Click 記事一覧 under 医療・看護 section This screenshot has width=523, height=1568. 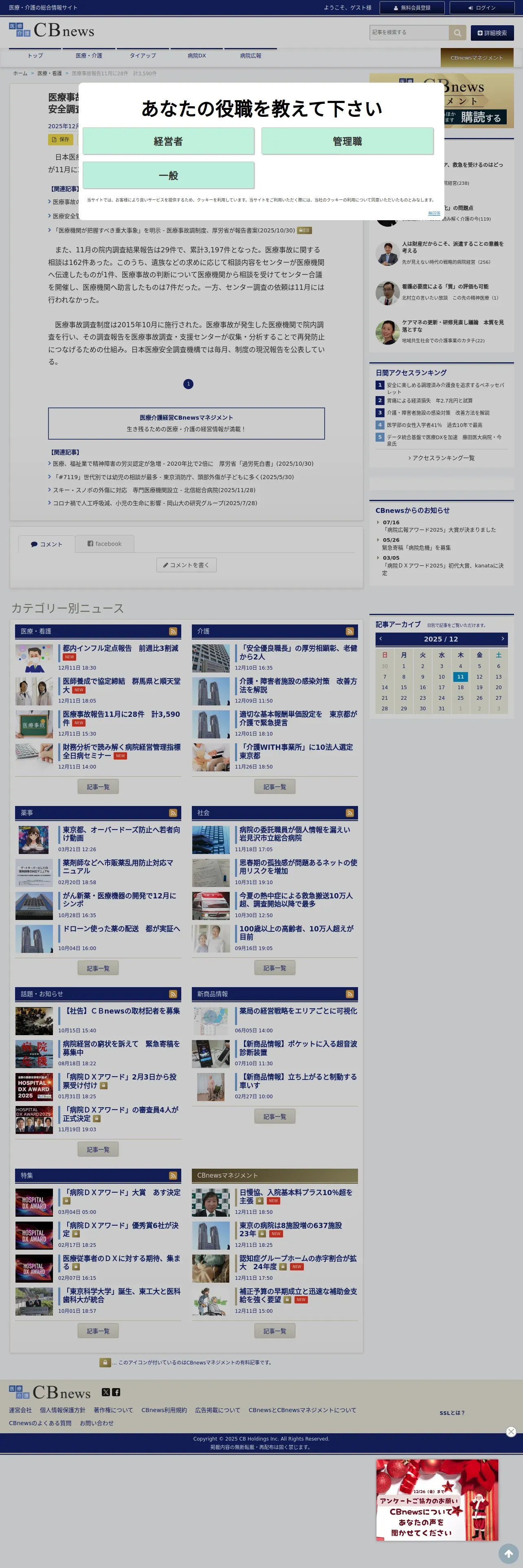pyautogui.click(x=98, y=787)
